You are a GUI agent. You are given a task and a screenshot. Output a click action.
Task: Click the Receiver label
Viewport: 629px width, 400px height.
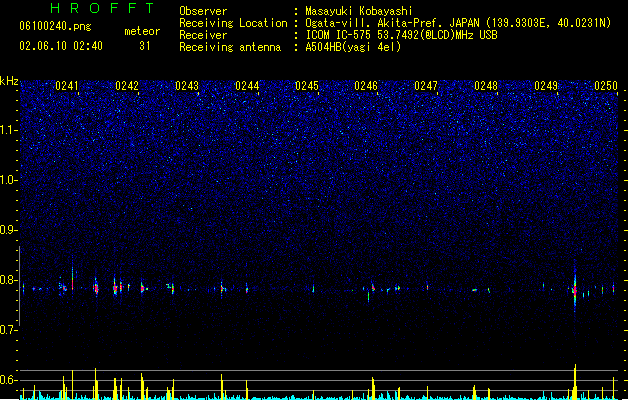tap(203, 35)
